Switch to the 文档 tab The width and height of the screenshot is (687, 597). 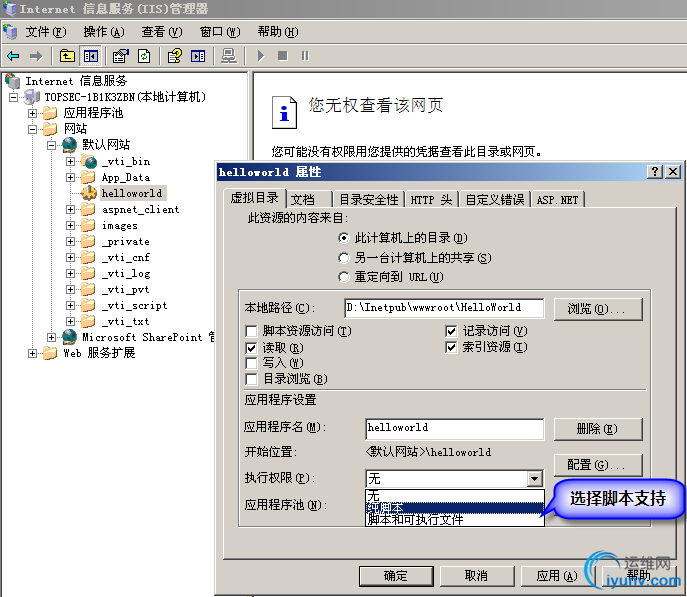(x=309, y=199)
